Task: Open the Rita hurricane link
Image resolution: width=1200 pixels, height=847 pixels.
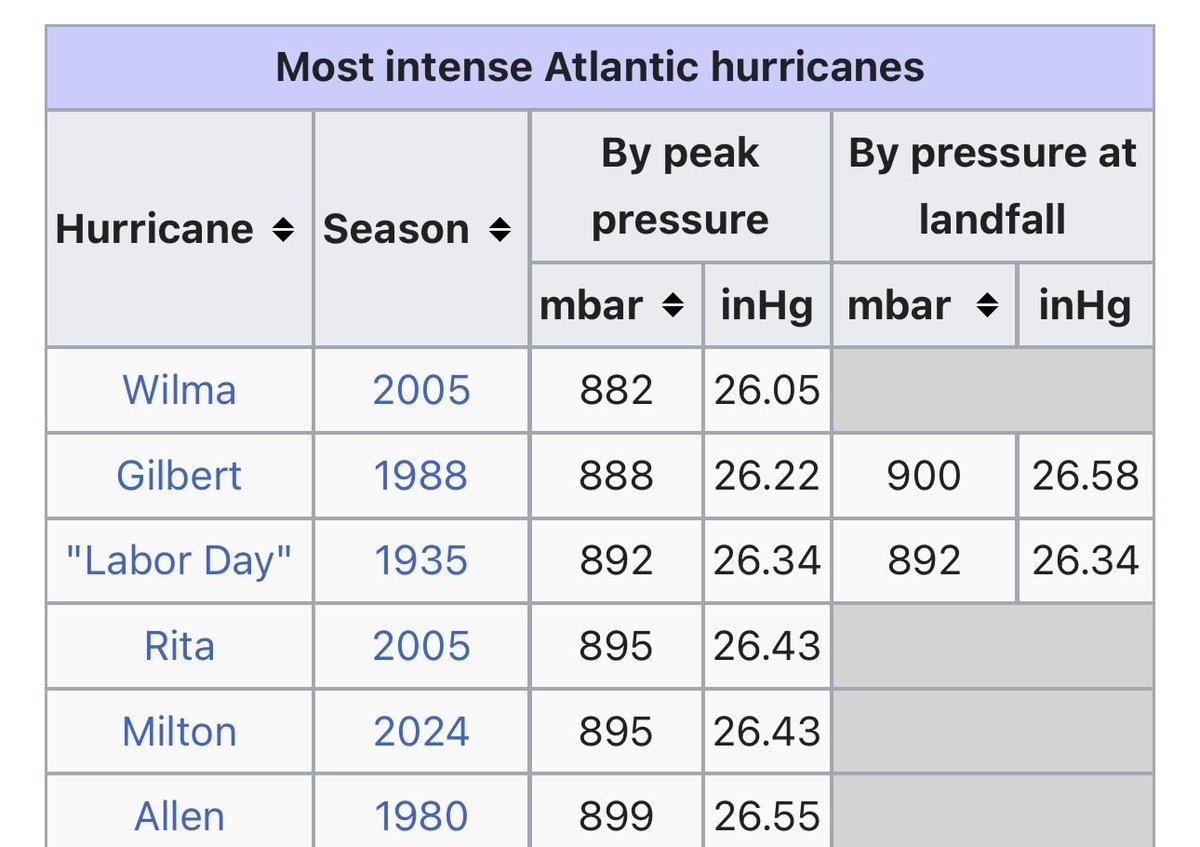Action: tap(179, 646)
